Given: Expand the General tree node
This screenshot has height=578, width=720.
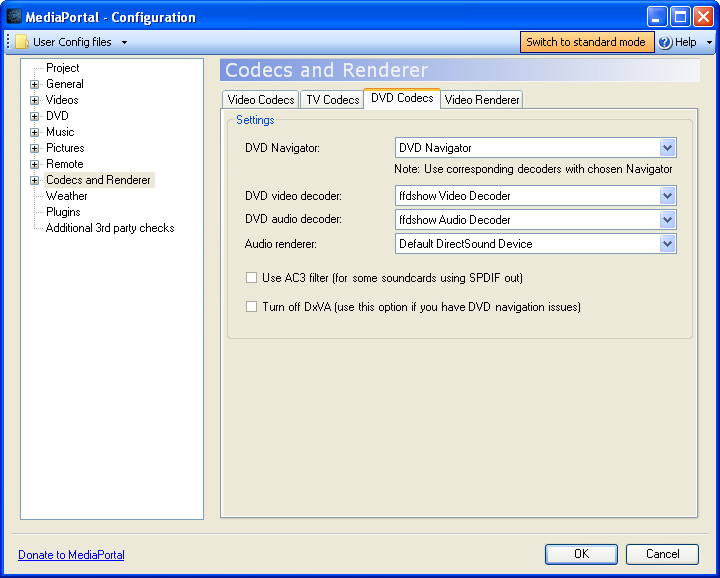Looking at the screenshot, I should click(x=35, y=84).
